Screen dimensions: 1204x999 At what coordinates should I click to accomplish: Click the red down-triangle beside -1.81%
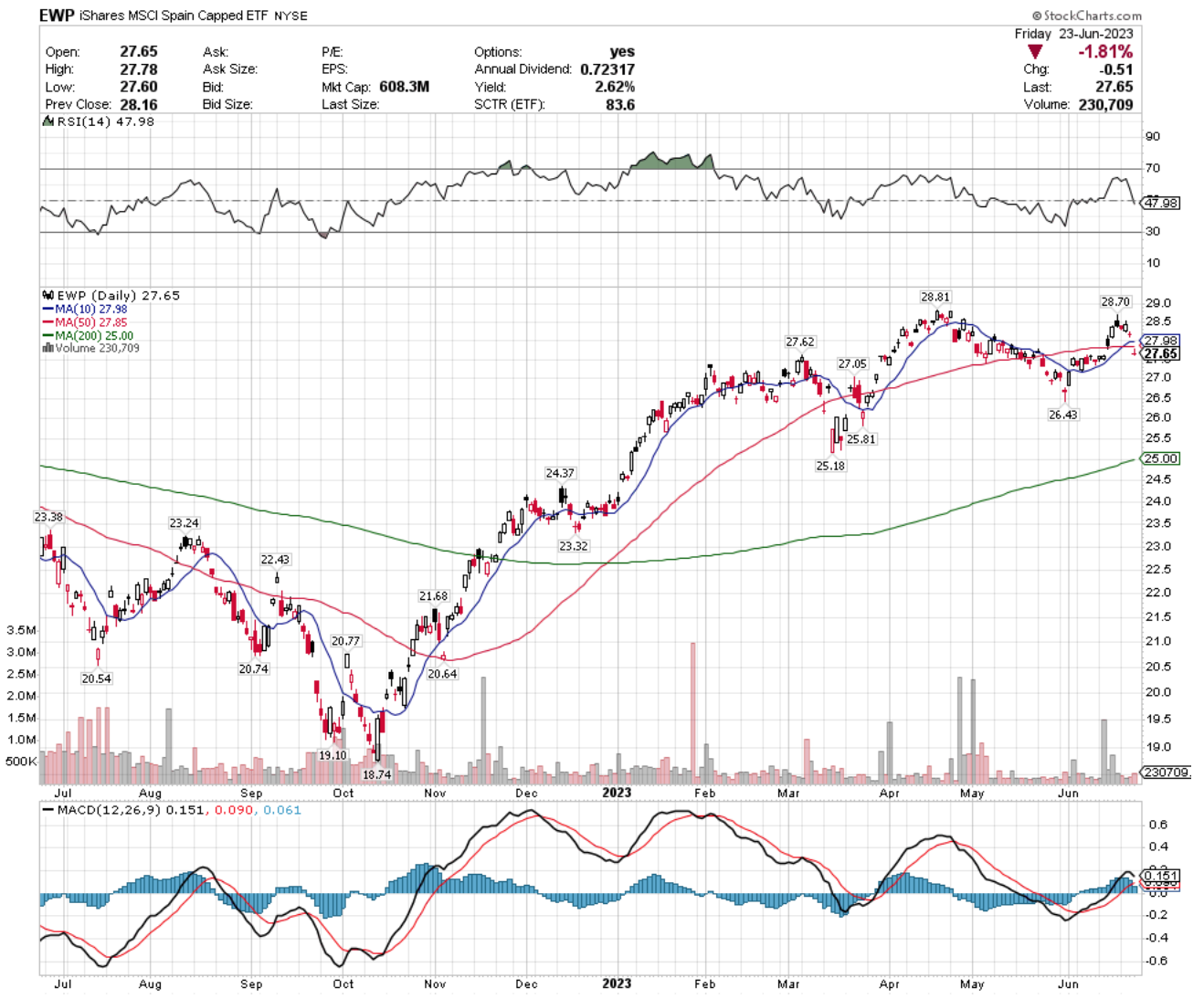[1035, 52]
